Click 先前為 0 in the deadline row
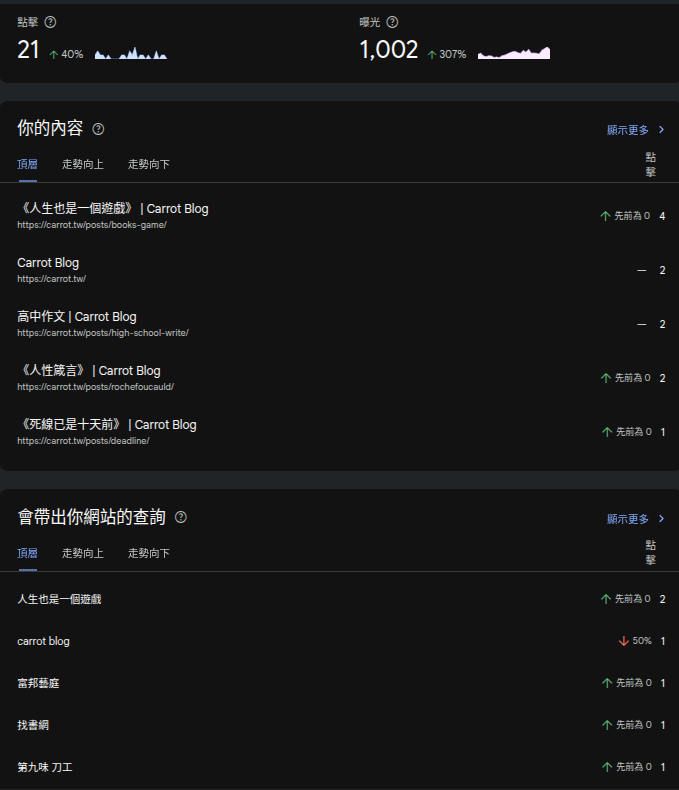This screenshot has height=790, width=679. click(634, 432)
